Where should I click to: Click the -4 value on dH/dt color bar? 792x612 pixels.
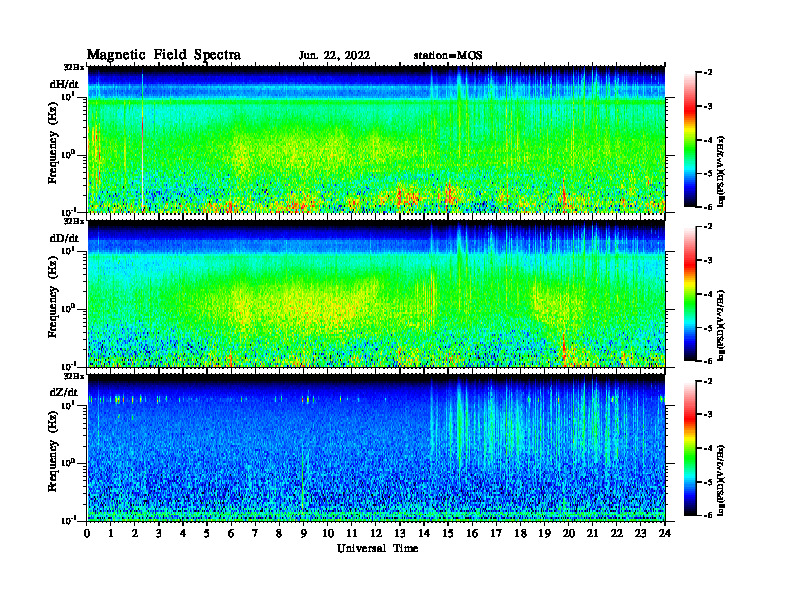click(x=707, y=140)
